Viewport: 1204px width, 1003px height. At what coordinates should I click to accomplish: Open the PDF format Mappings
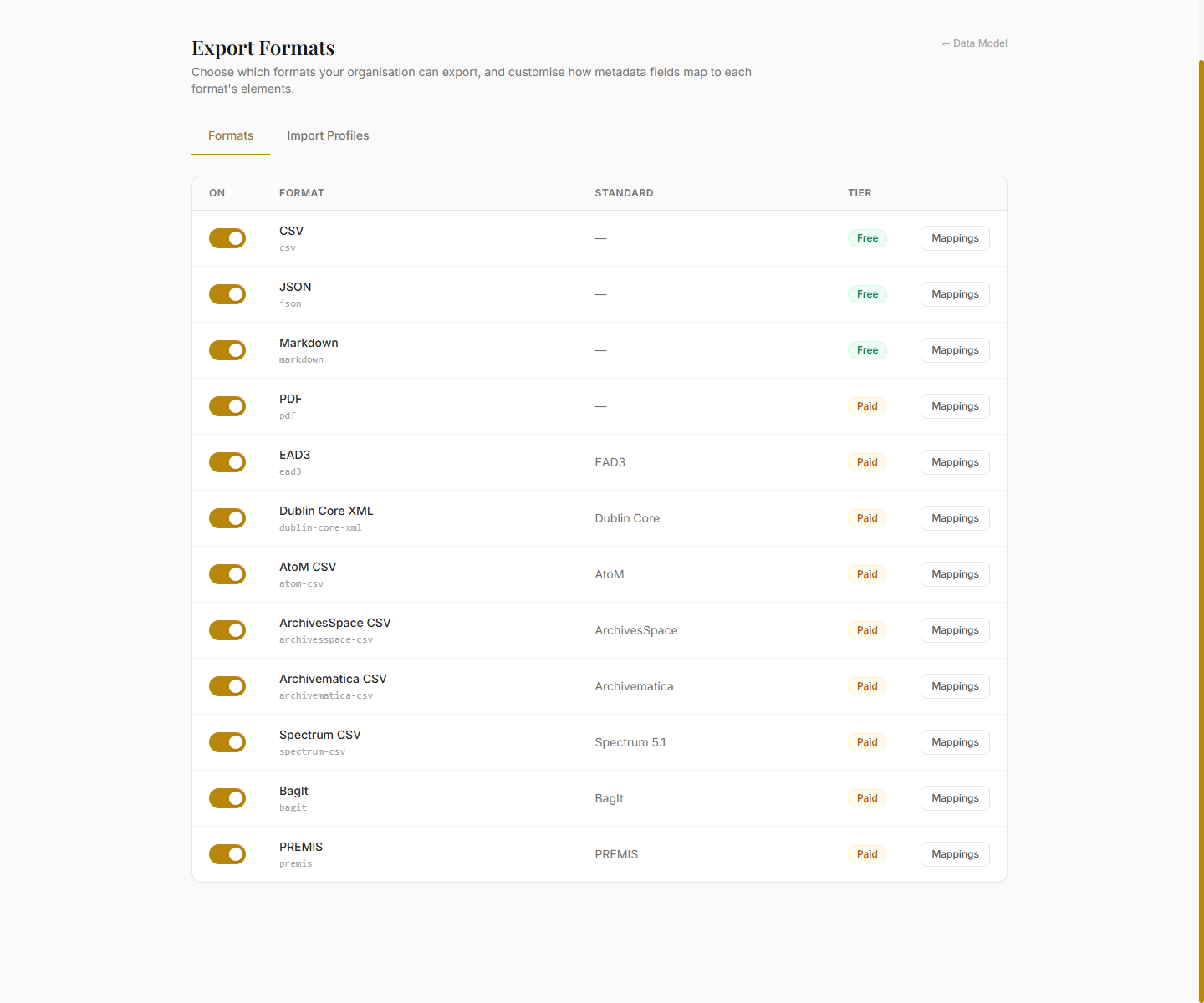[x=955, y=406]
